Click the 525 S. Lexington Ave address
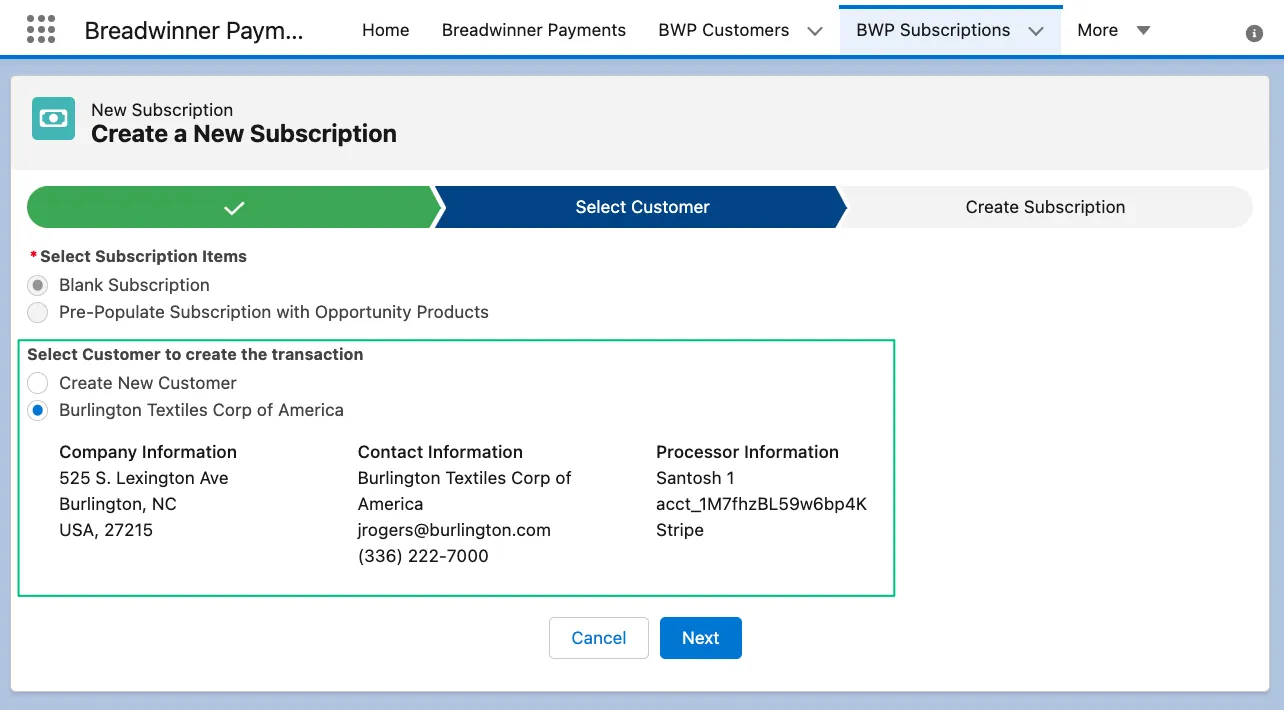This screenshot has height=710, width=1284. 144,478
